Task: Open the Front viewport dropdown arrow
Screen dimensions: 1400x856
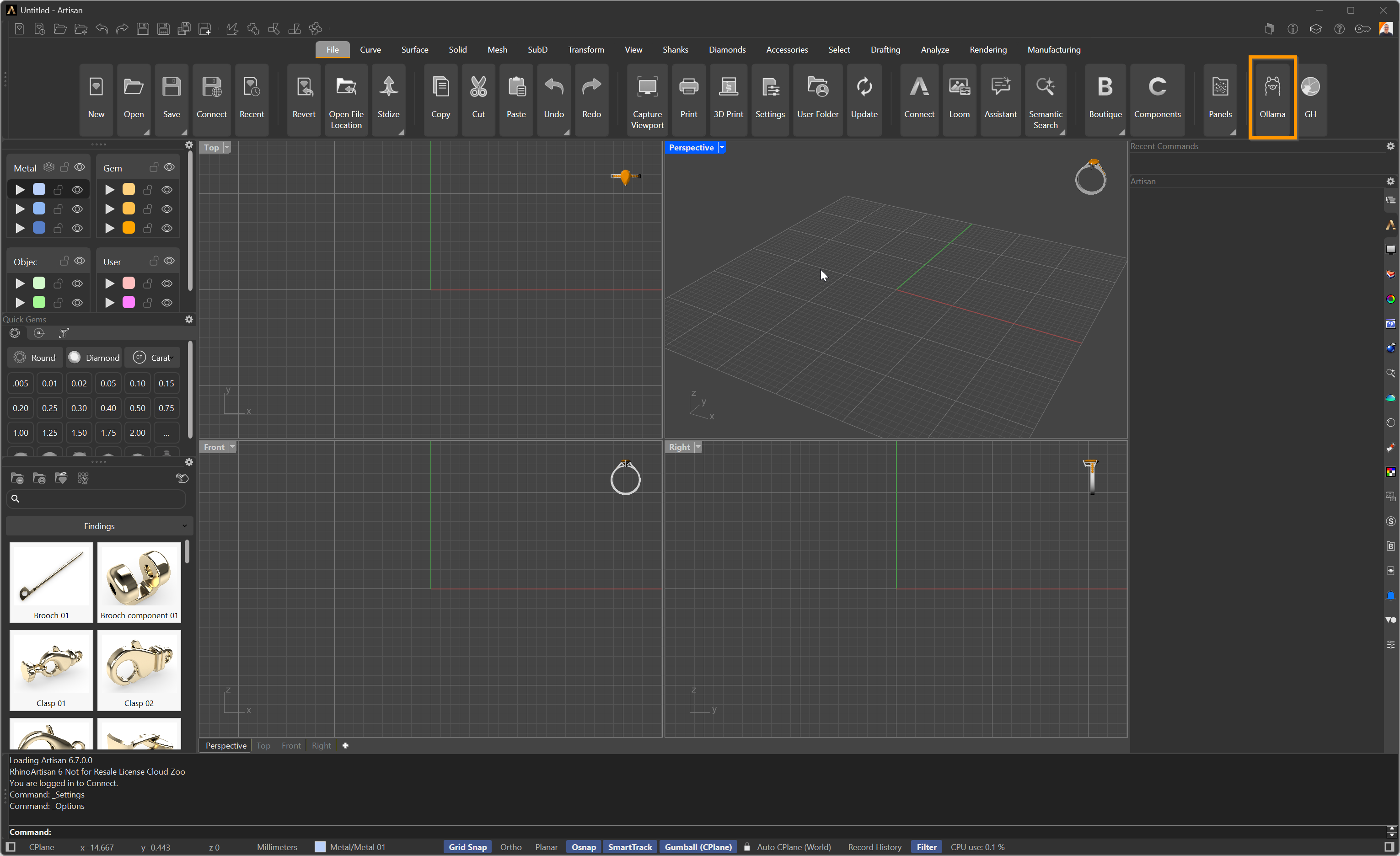Action: click(232, 447)
